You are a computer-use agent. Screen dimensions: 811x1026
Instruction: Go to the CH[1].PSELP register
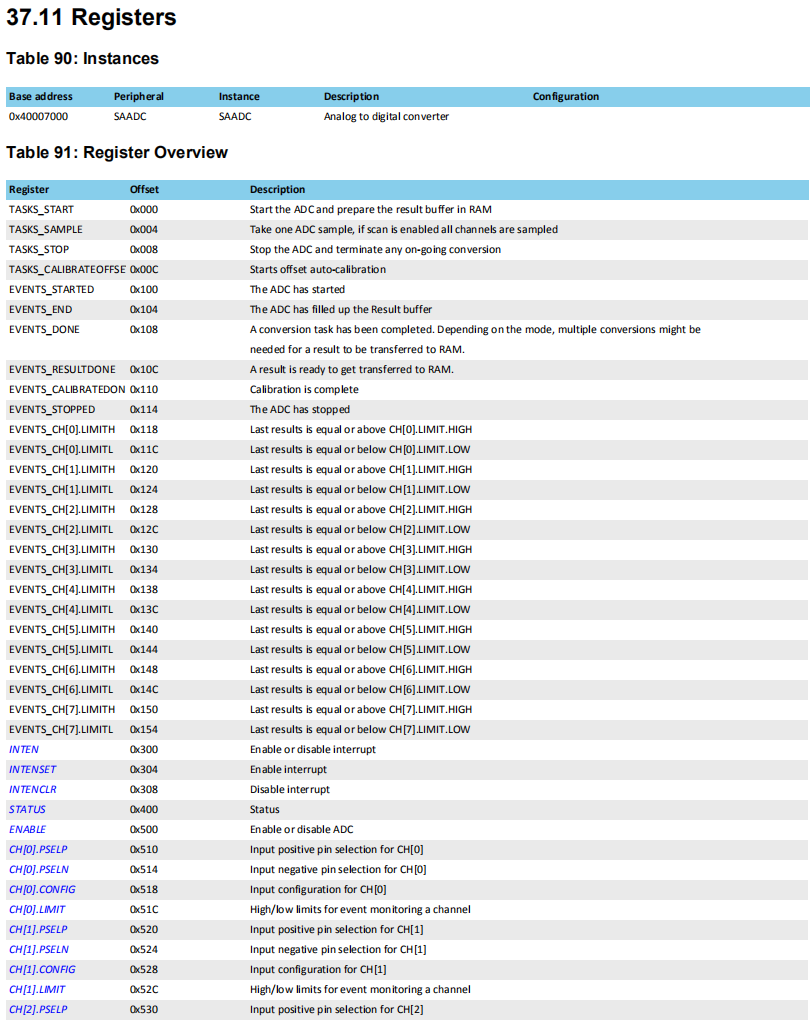(38, 929)
